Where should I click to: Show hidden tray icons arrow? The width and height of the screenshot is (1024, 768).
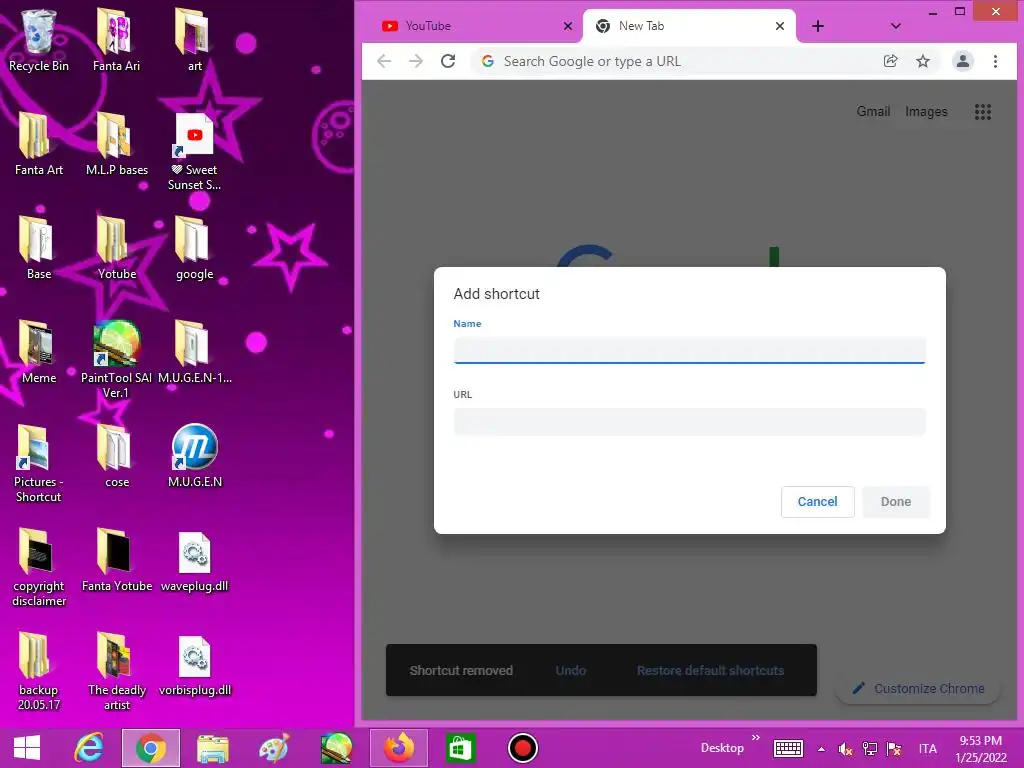click(821, 749)
